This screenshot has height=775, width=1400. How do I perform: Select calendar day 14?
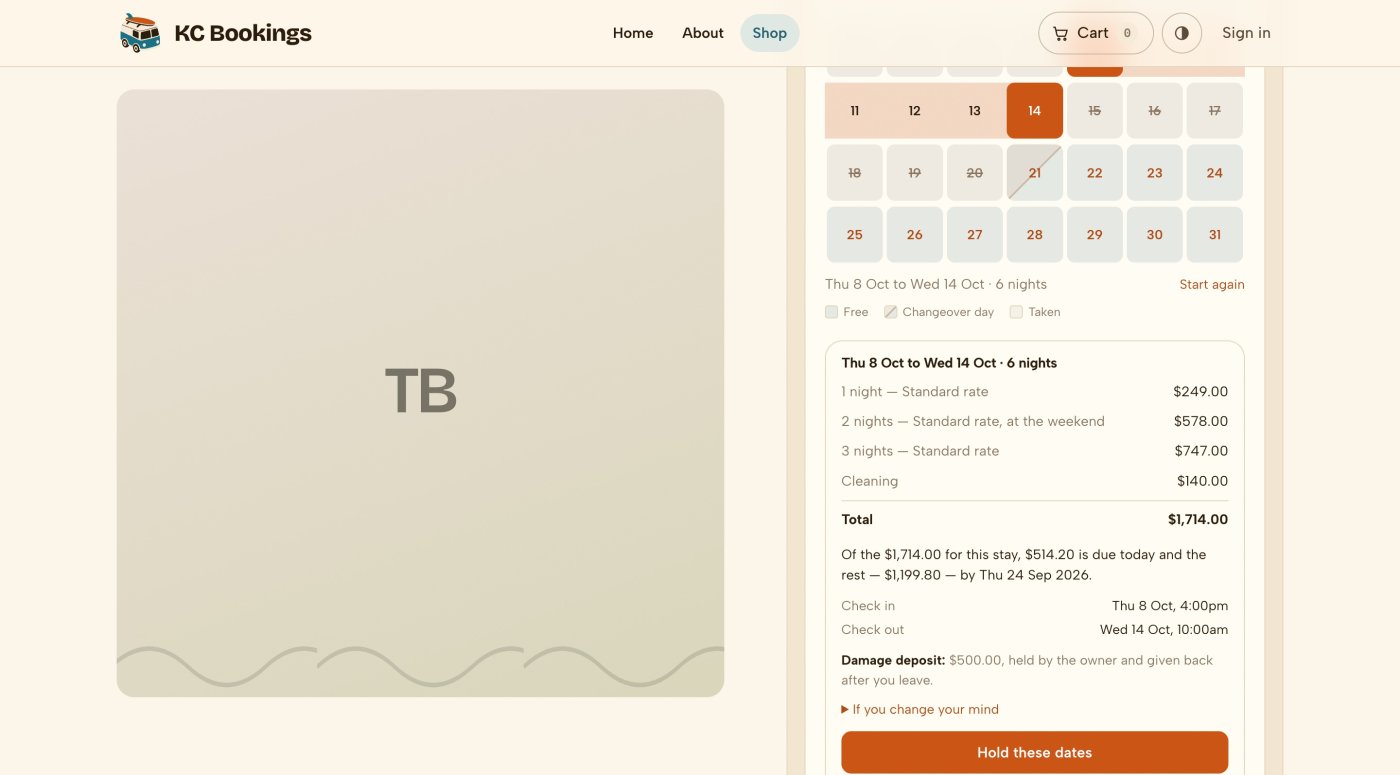(1034, 110)
